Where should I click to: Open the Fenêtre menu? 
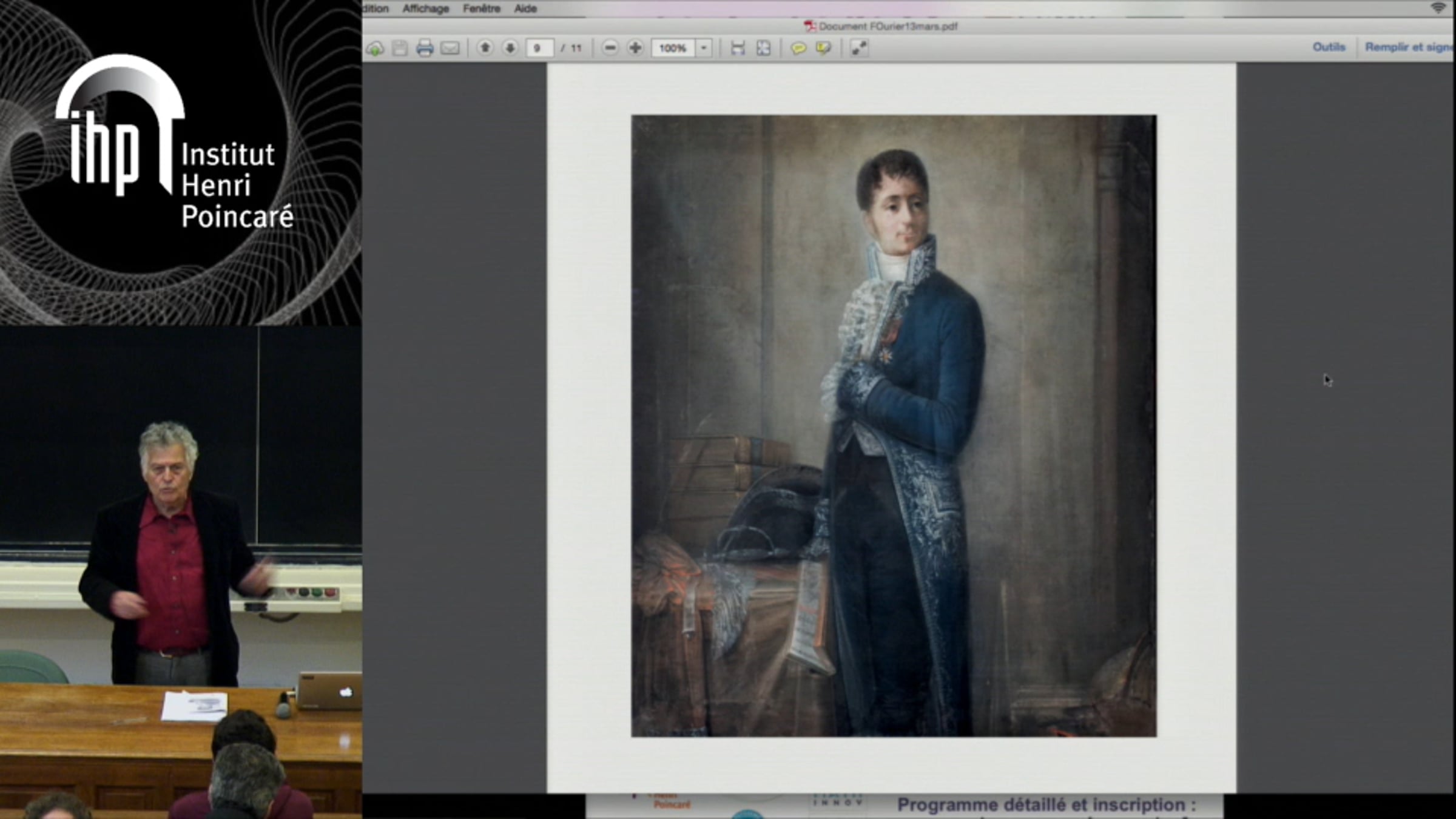coord(482,8)
